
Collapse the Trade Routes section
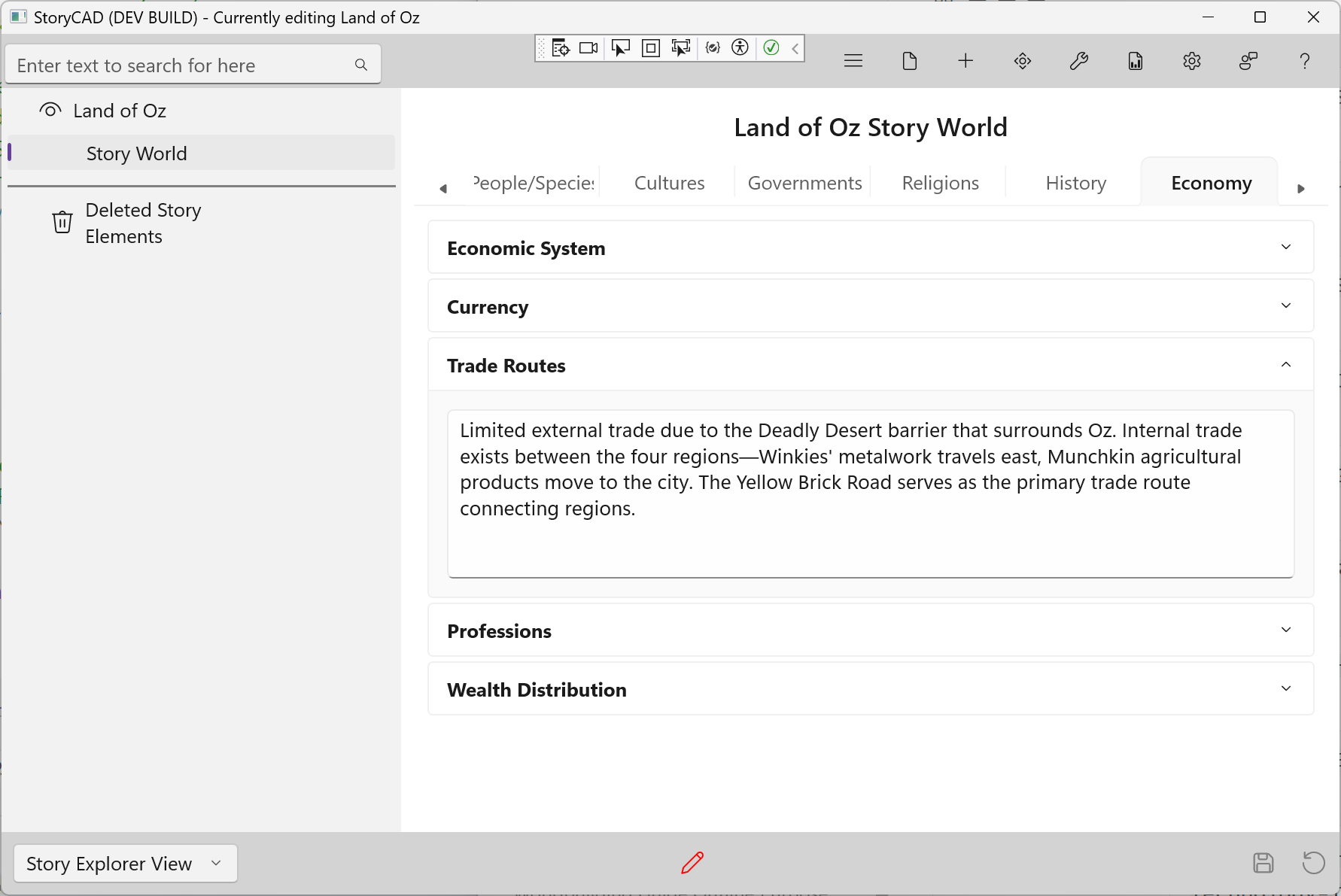(x=870, y=365)
